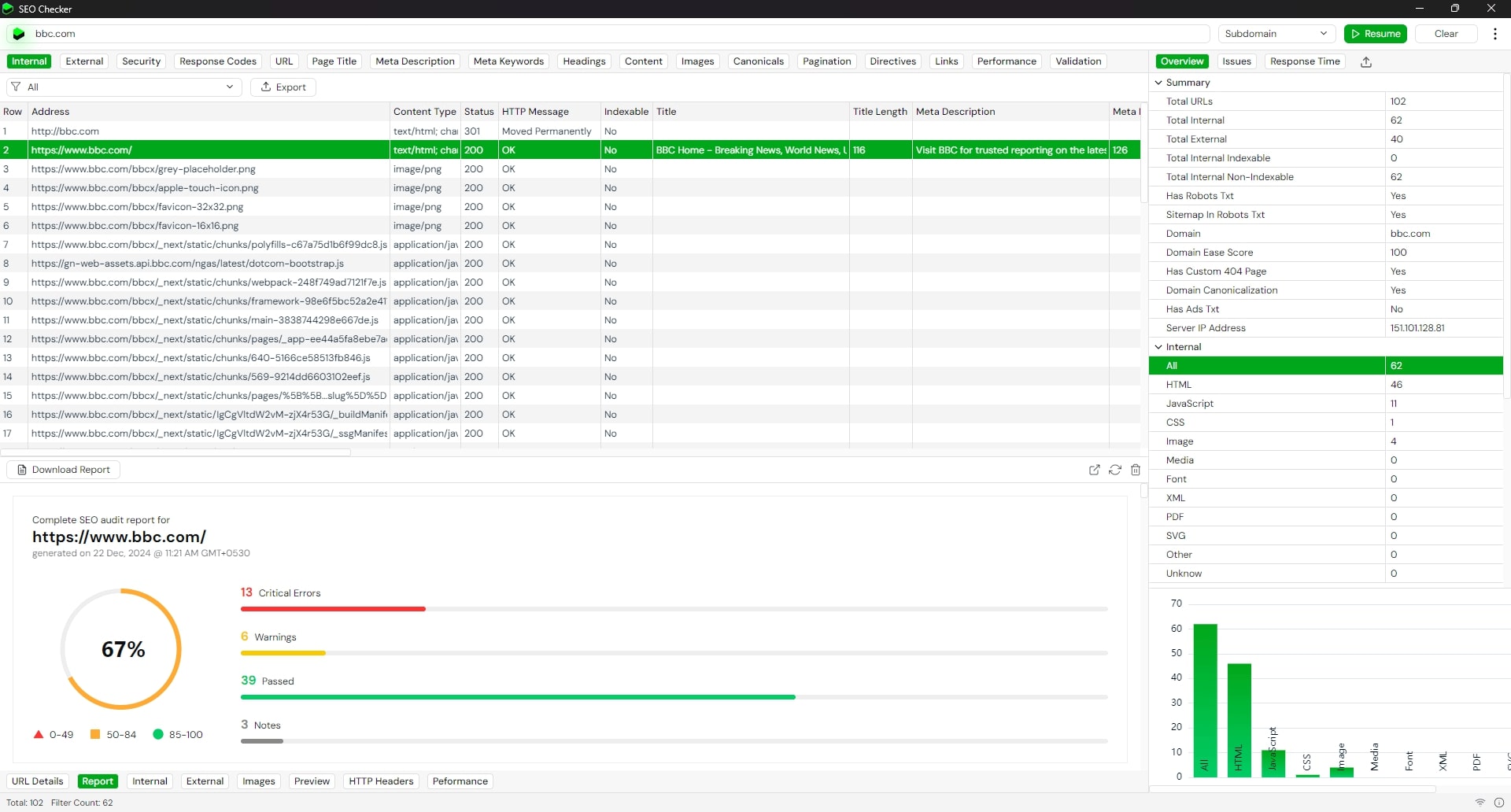The image size is (1511, 812).
Task: Sort by the Status column header
Action: (x=478, y=112)
